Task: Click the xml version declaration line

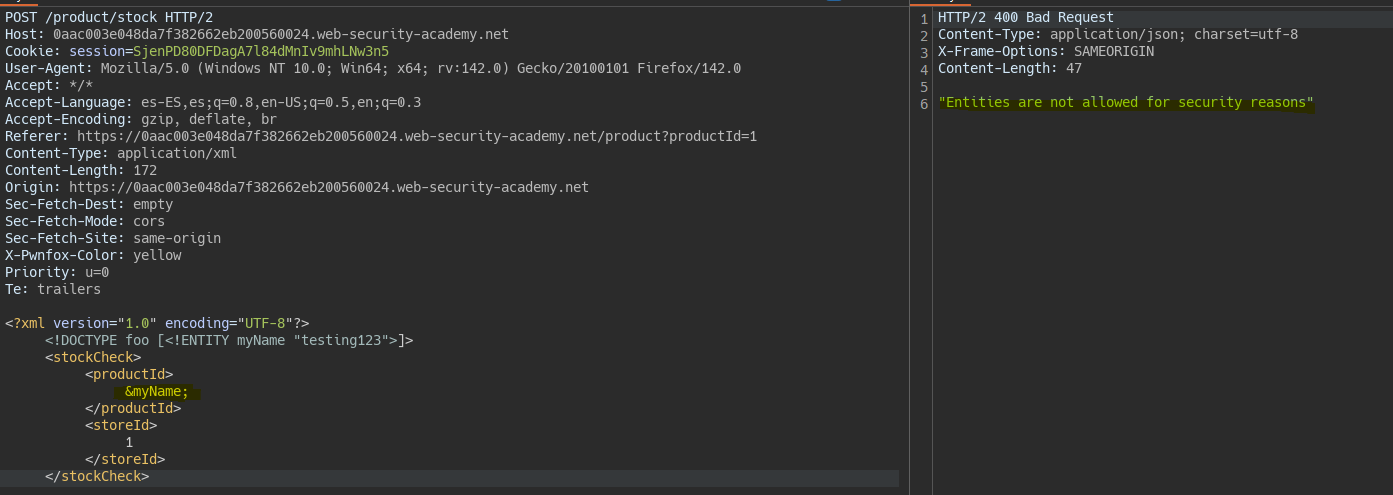Action: coord(157,323)
